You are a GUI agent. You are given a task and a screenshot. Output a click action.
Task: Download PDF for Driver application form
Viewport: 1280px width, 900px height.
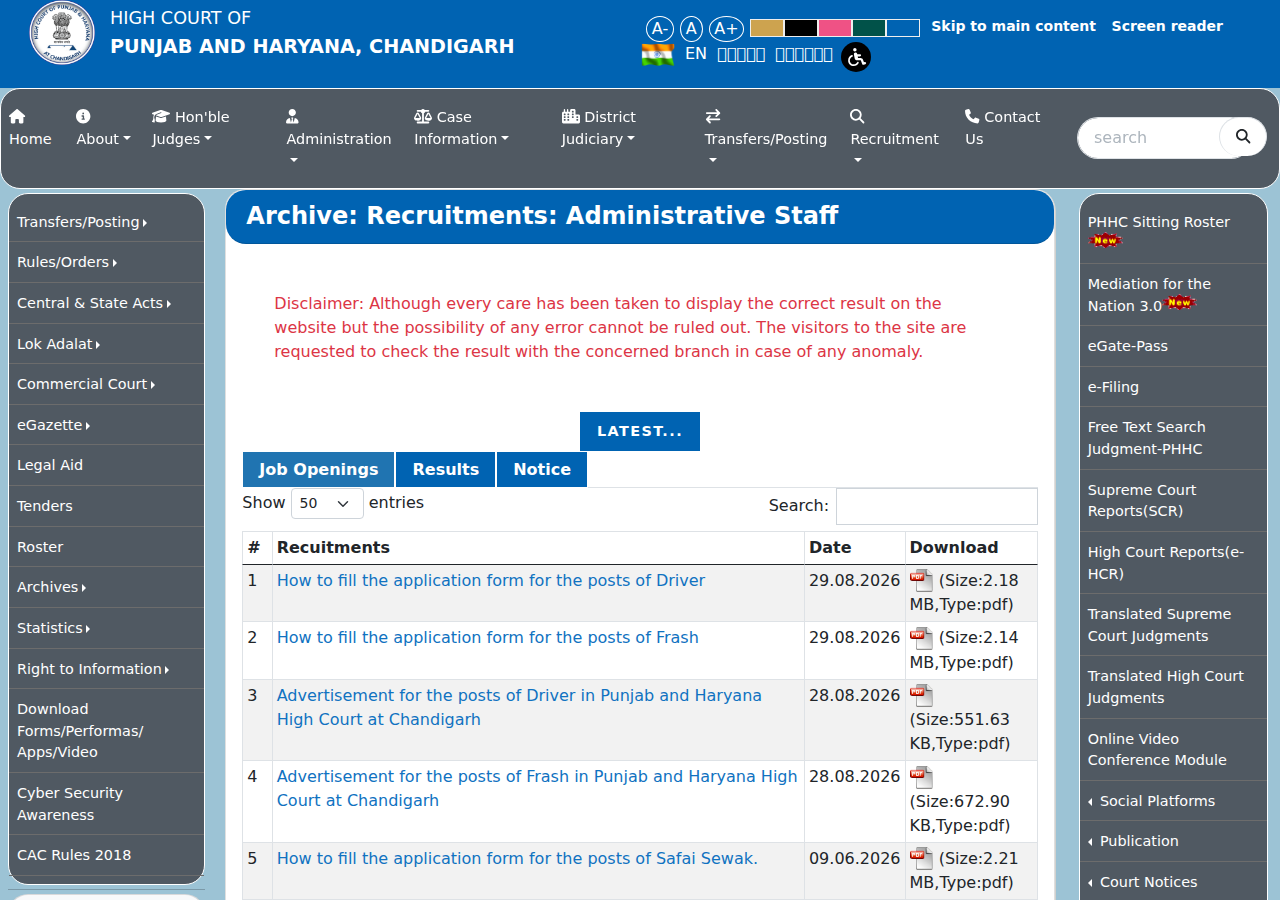[921, 580]
